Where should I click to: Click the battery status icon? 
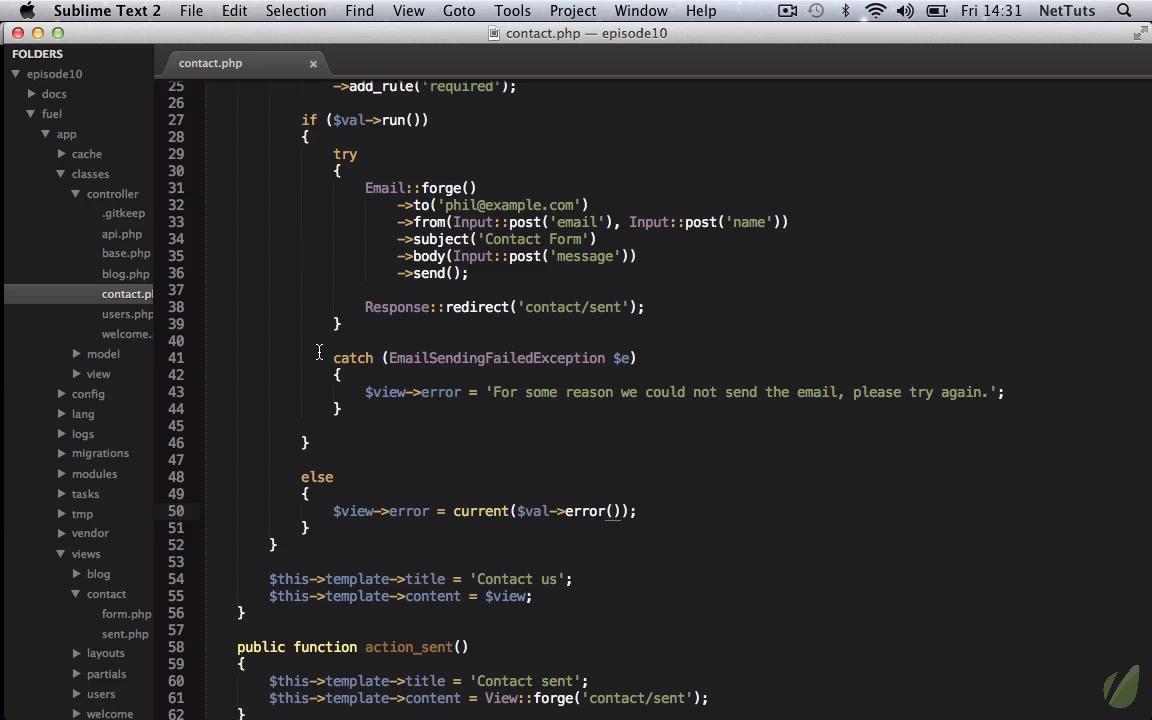pos(937,10)
